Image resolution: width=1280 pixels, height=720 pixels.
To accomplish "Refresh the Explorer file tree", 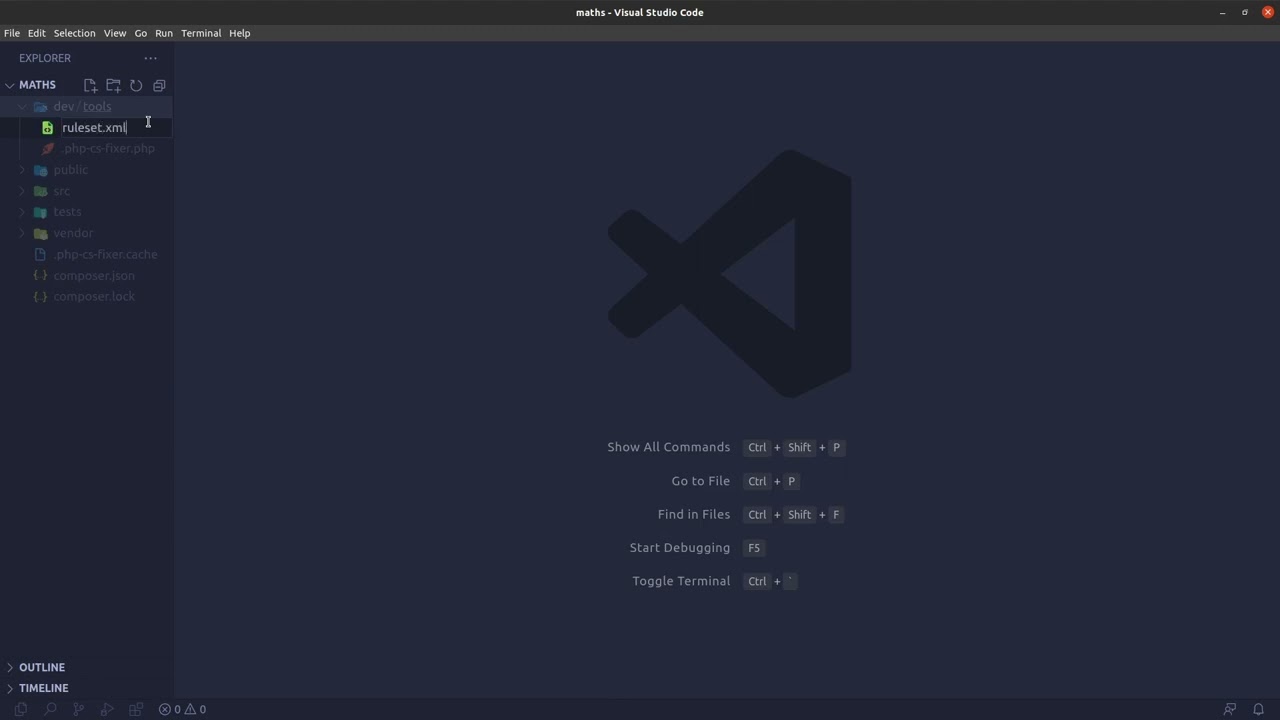I will (x=136, y=86).
